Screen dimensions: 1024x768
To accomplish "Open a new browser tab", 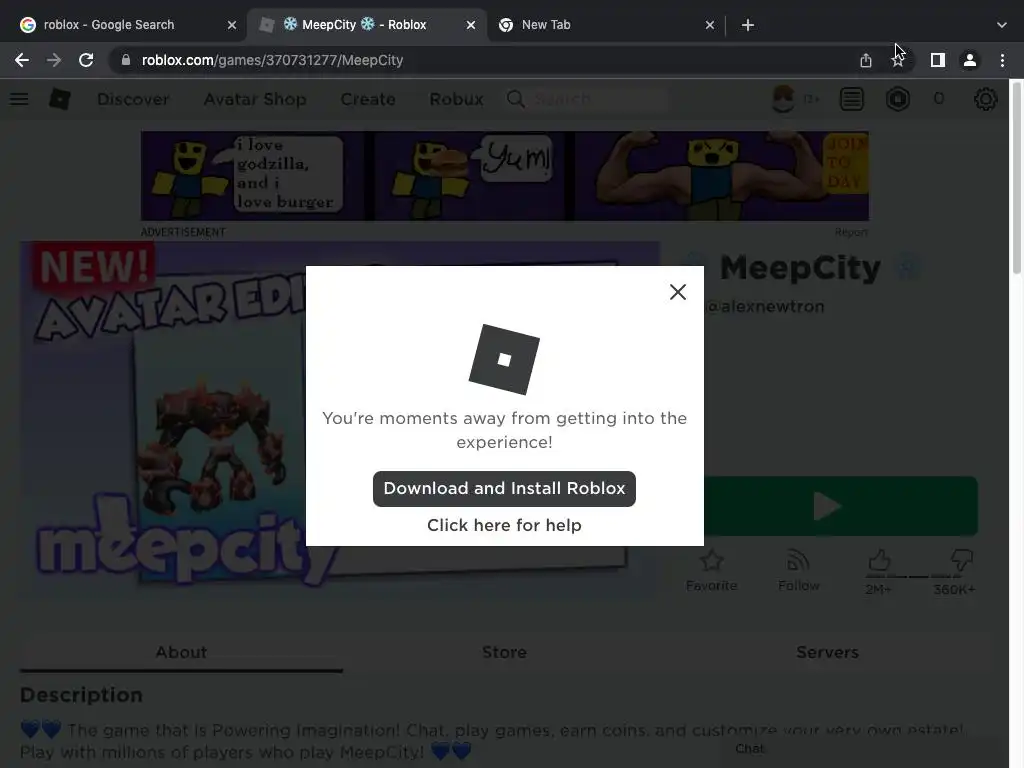I will [x=748, y=25].
